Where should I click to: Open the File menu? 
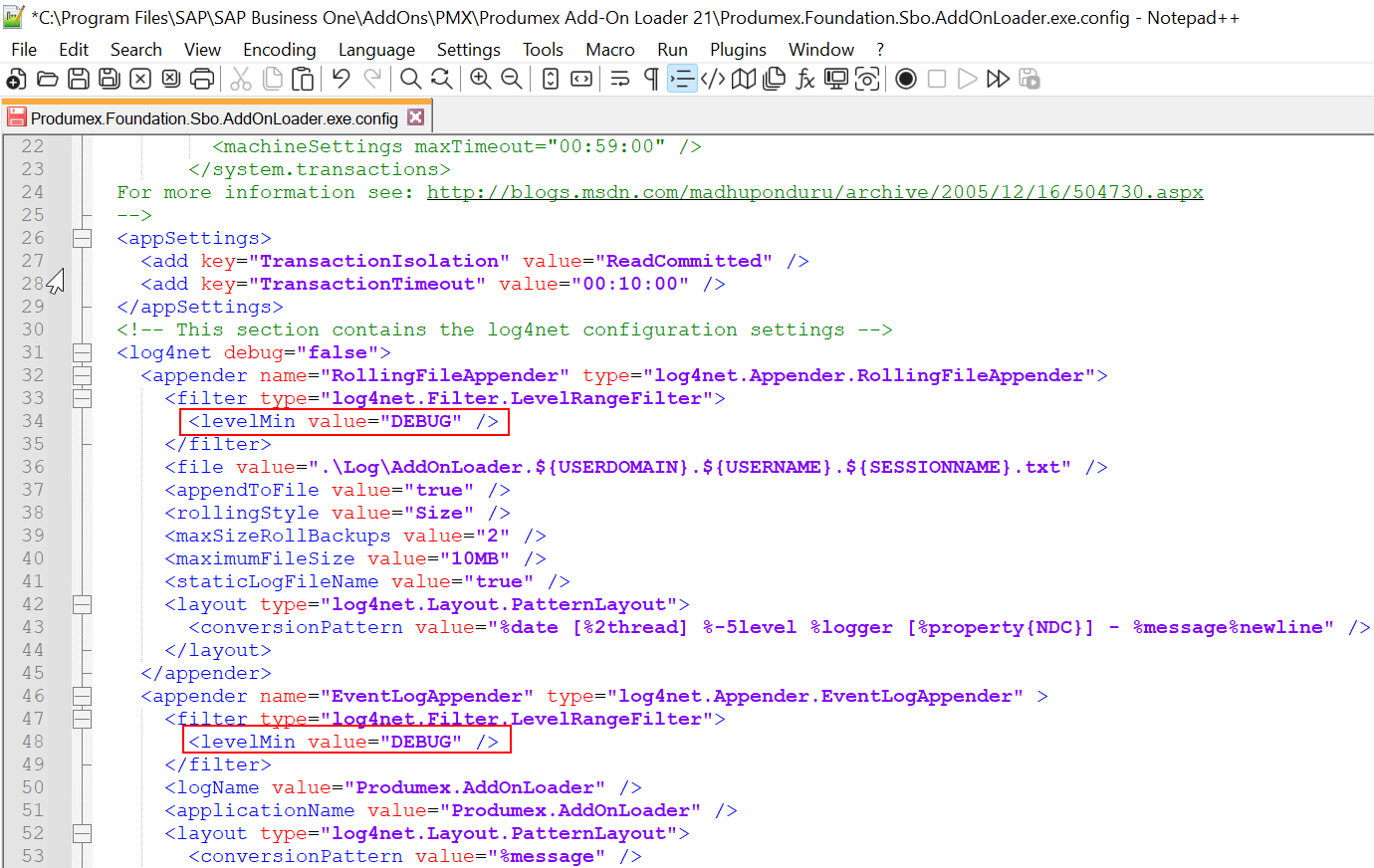(x=24, y=50)
